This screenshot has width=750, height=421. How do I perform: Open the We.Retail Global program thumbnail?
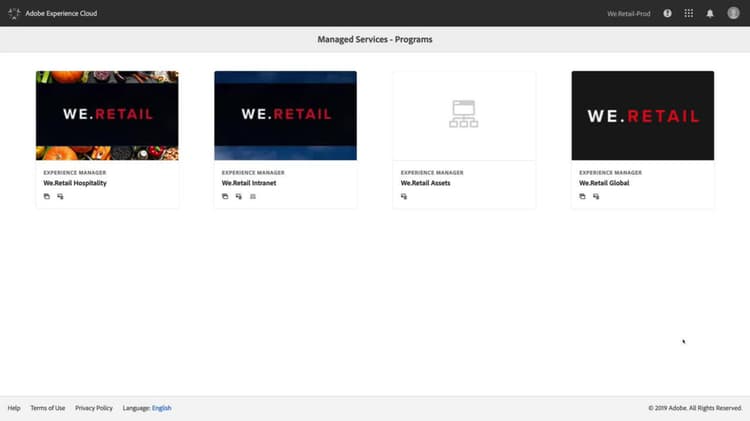coord(643,115)
